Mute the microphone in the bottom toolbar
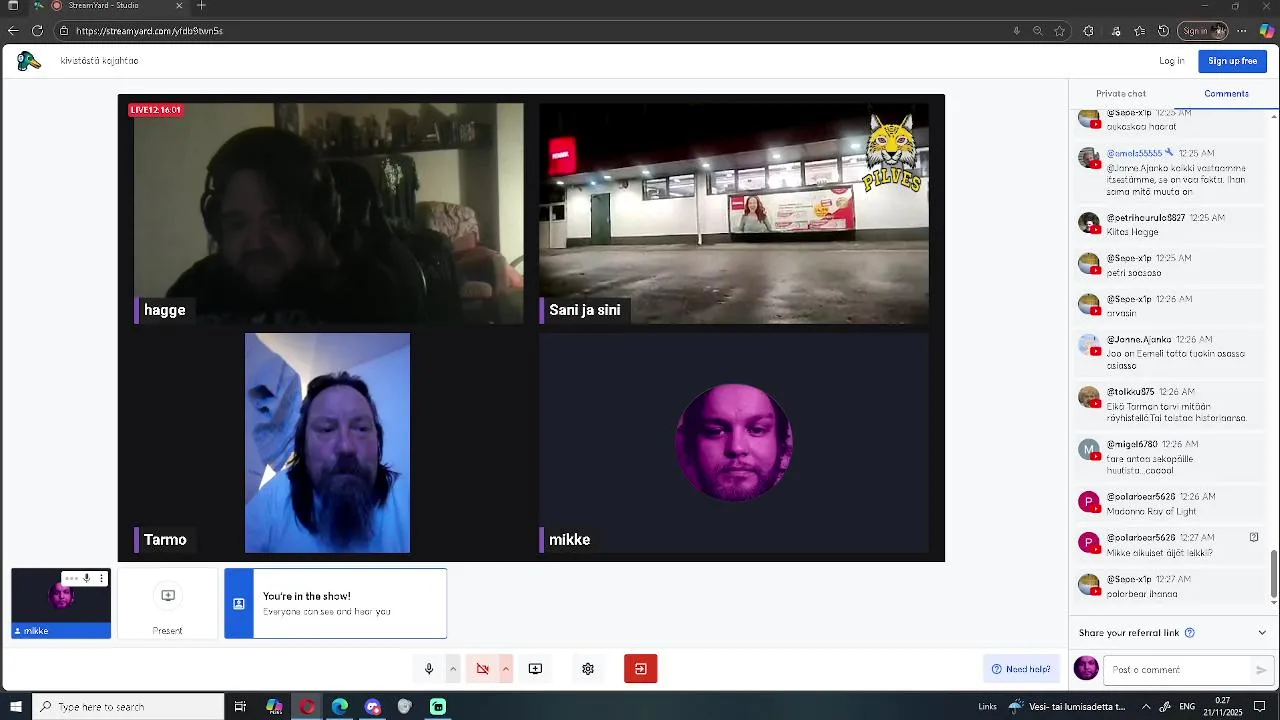 coord(429,669)
